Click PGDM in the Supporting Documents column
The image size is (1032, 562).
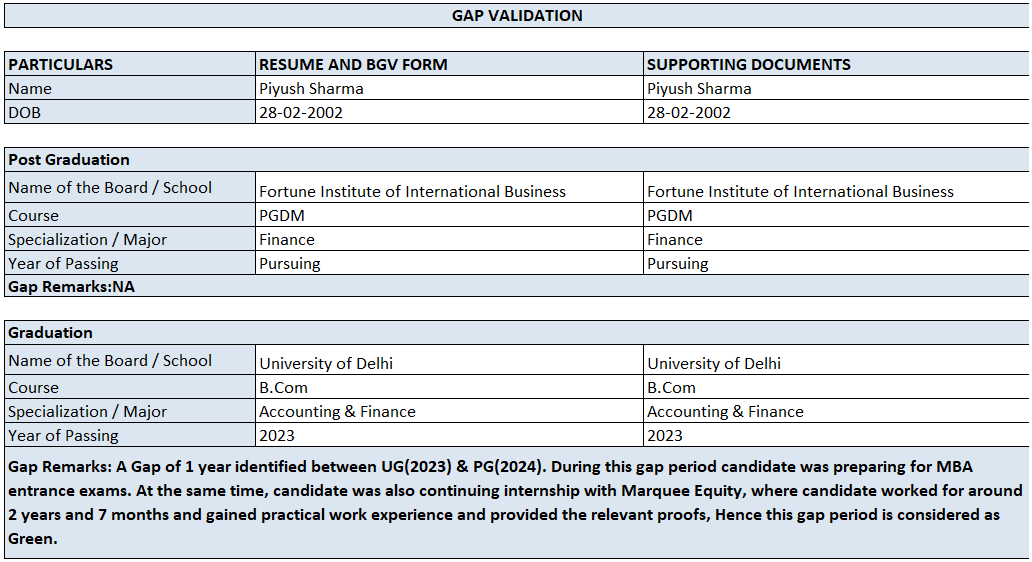pos(670,215)
